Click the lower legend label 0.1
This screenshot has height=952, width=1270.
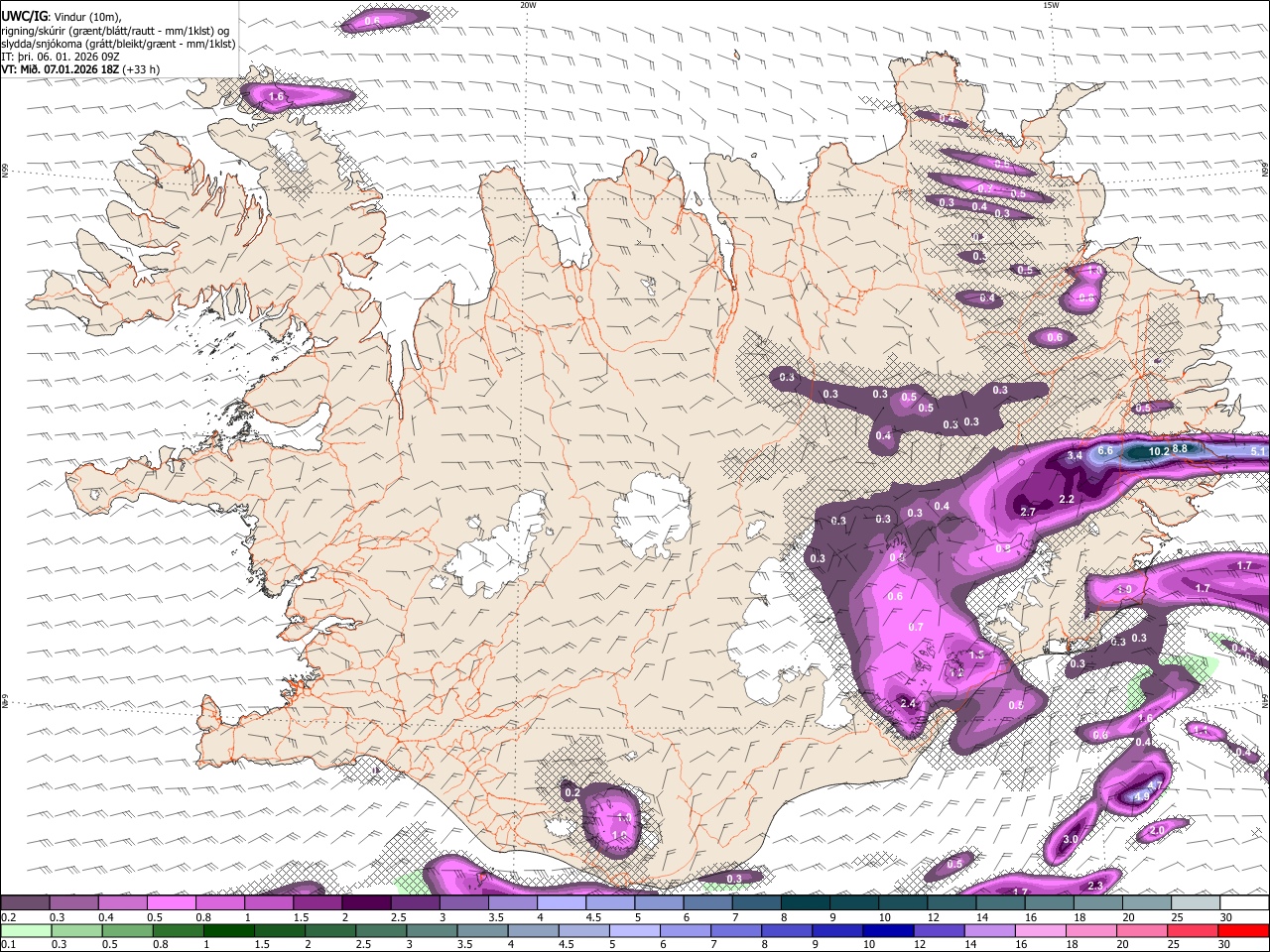8,944
